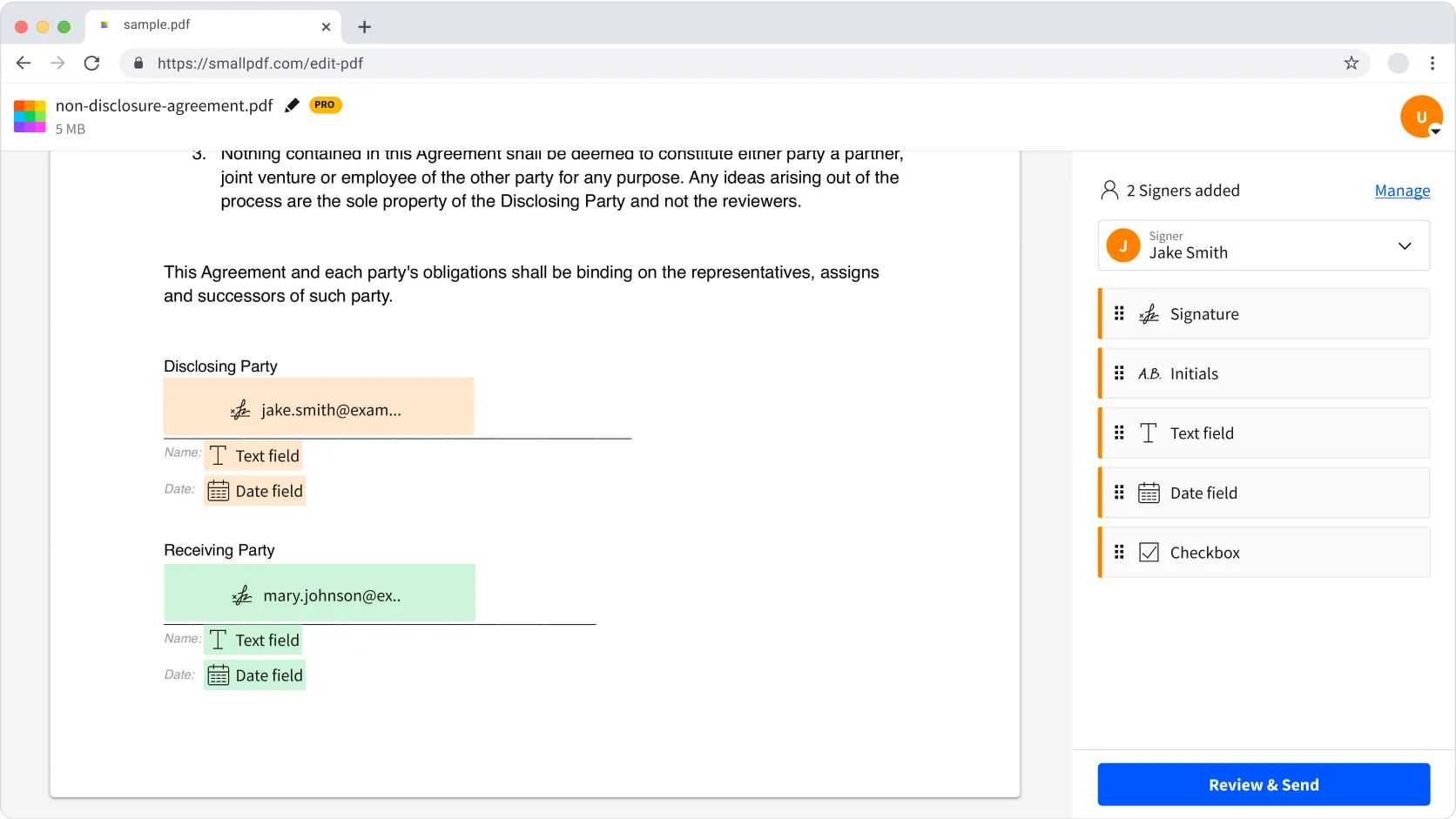The image size is (1456, 819).
Task: Select jake.smith orange signature field
Action: coord(319,407)
